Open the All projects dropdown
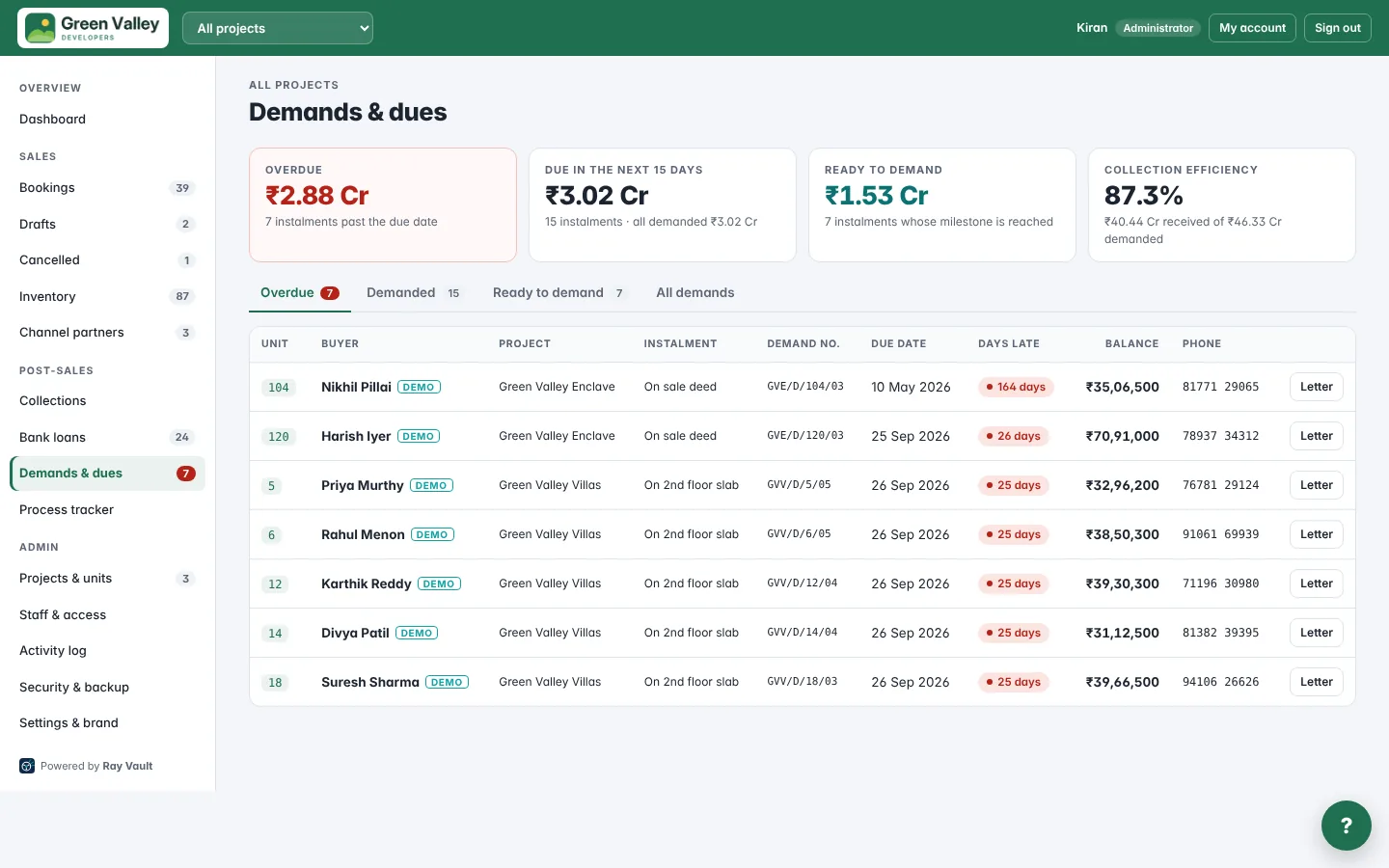 [278, 28]
